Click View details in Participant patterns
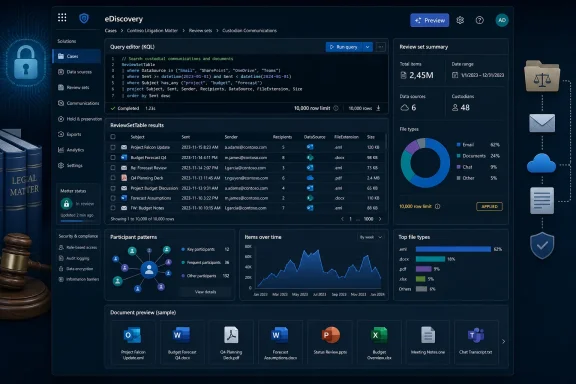576x384 pixels. point(205,292)
